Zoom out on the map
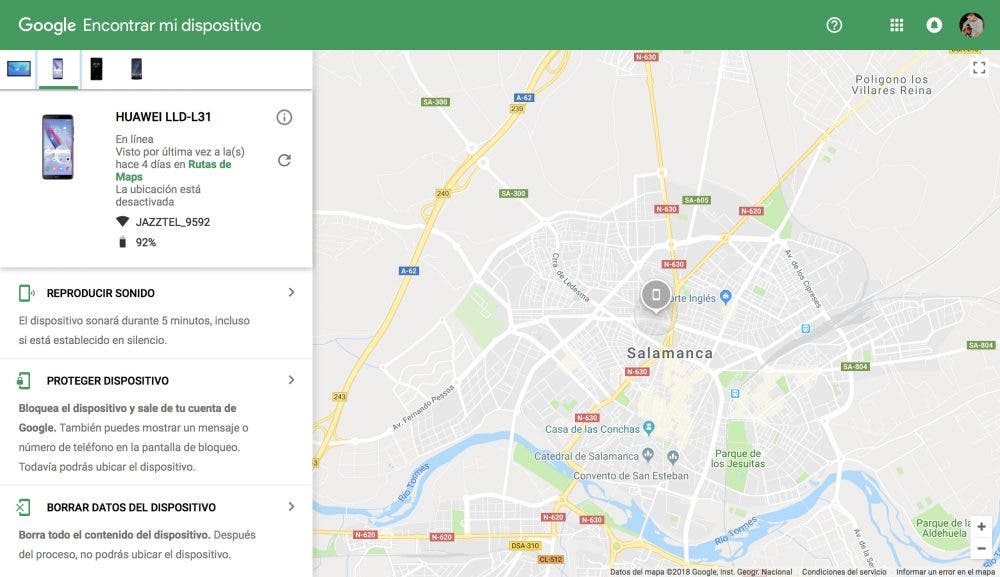The width and height of the screenshot is (1000, 577). 981,548
